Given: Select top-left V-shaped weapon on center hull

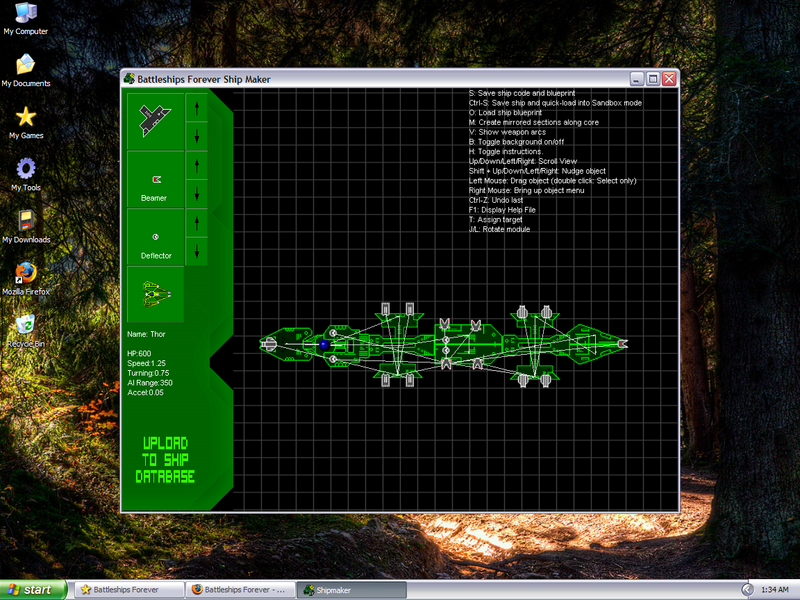Looking at the screenshot, I should tap(445, 324).
